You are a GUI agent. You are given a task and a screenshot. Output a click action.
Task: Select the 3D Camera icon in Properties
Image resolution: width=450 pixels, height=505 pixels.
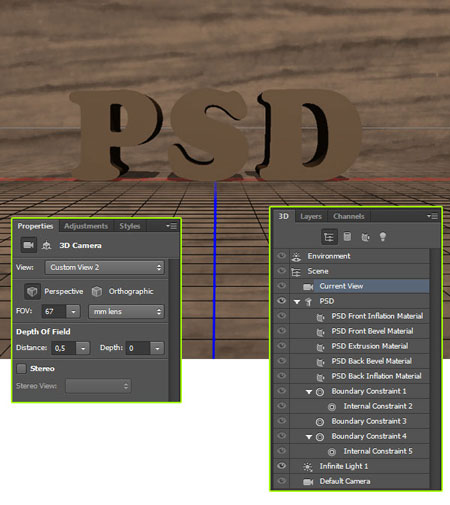[x=28, y=245]
